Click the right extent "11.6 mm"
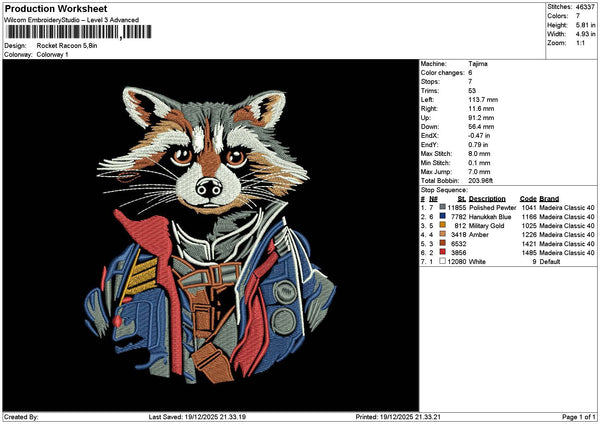600x424 pixels. (x=481, y=109)
